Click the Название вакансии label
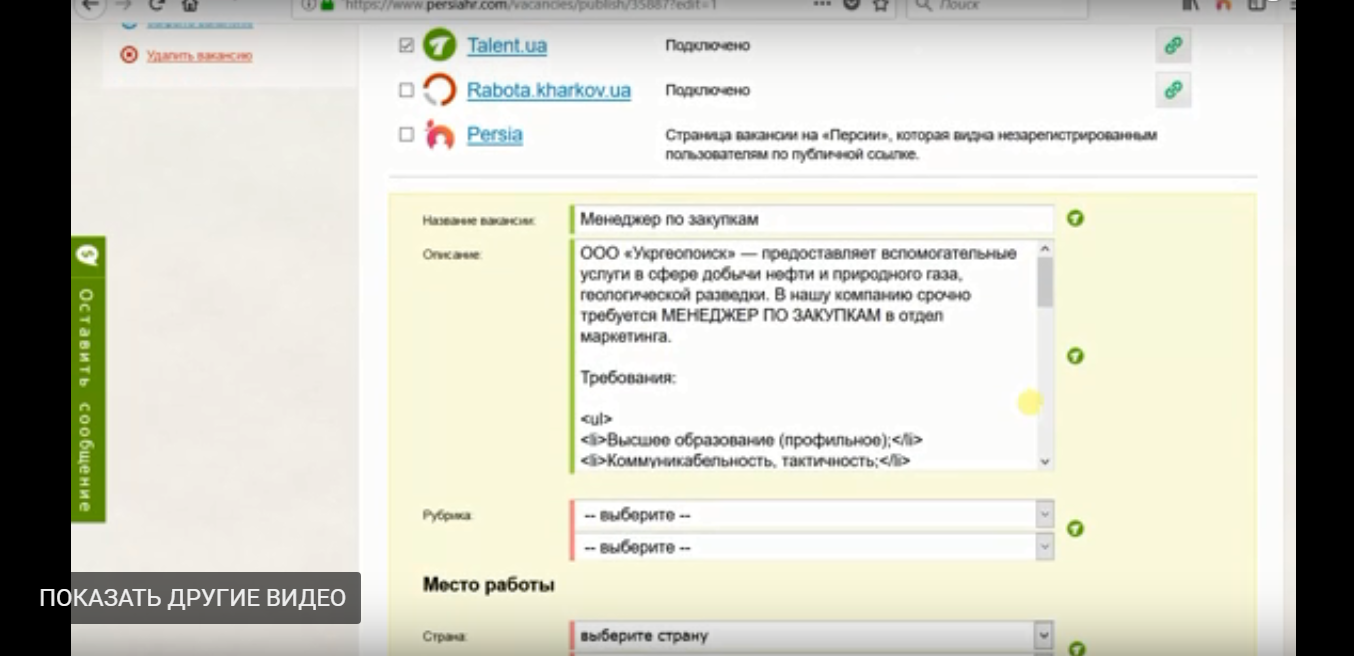This screenshot has height=656, width=1354. pyautogui.click(x=479, y=220)
